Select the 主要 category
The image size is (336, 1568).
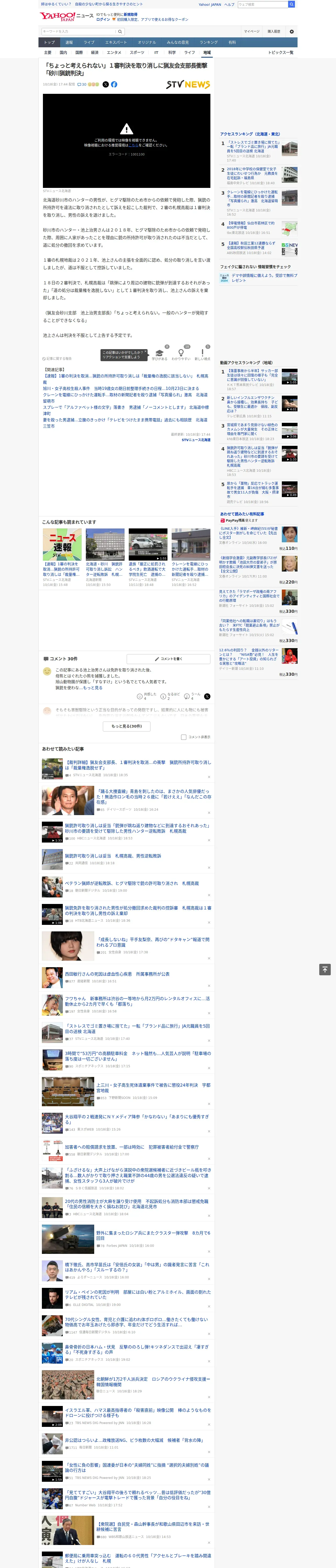[48, 52]
